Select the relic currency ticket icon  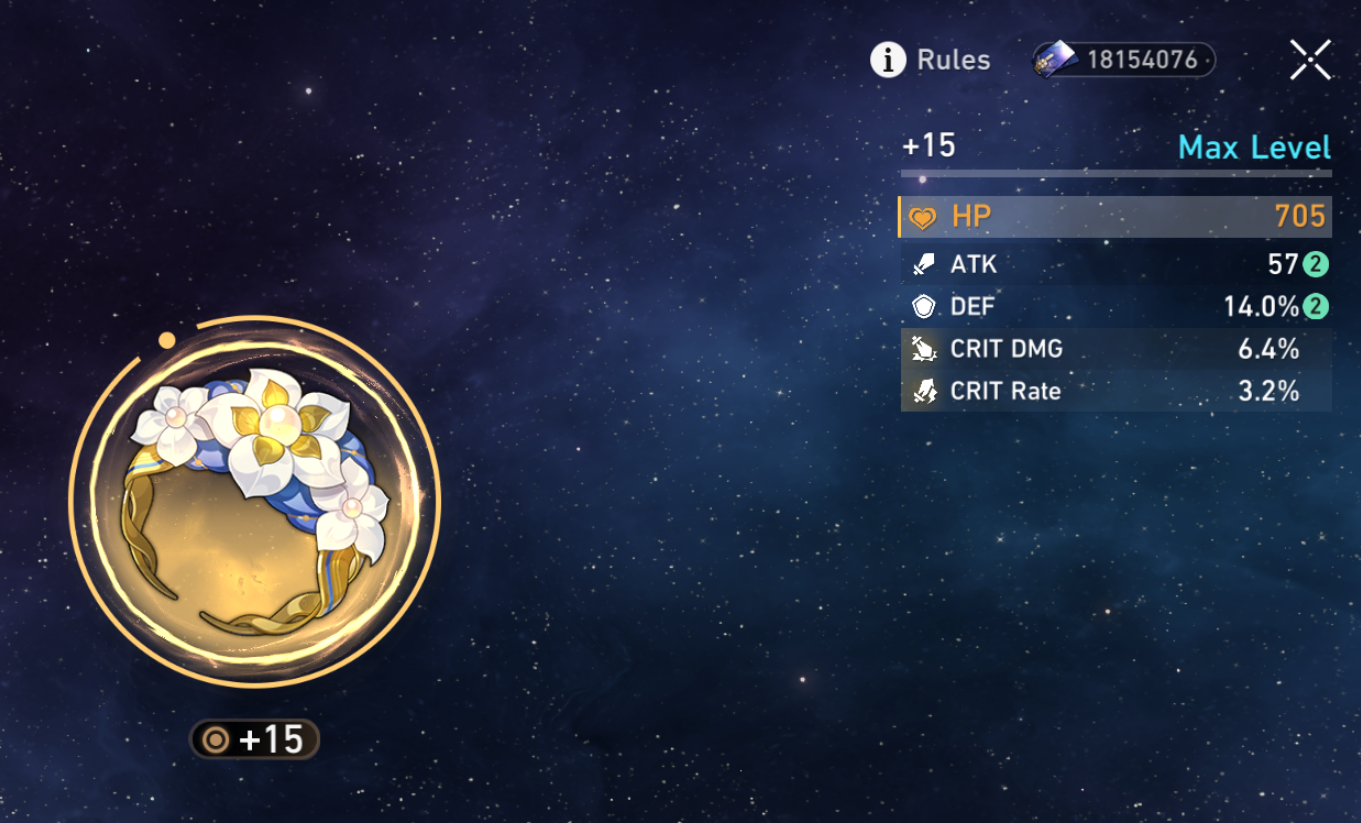click(1056, 60)
